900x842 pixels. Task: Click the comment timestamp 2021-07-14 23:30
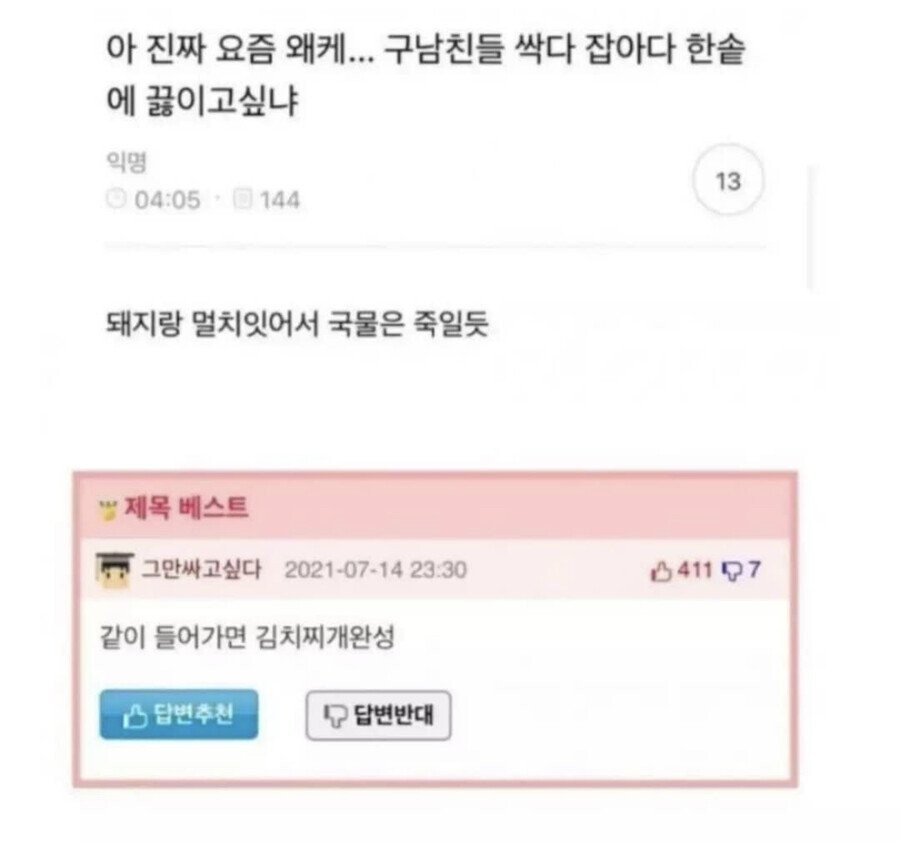[375, 570]
